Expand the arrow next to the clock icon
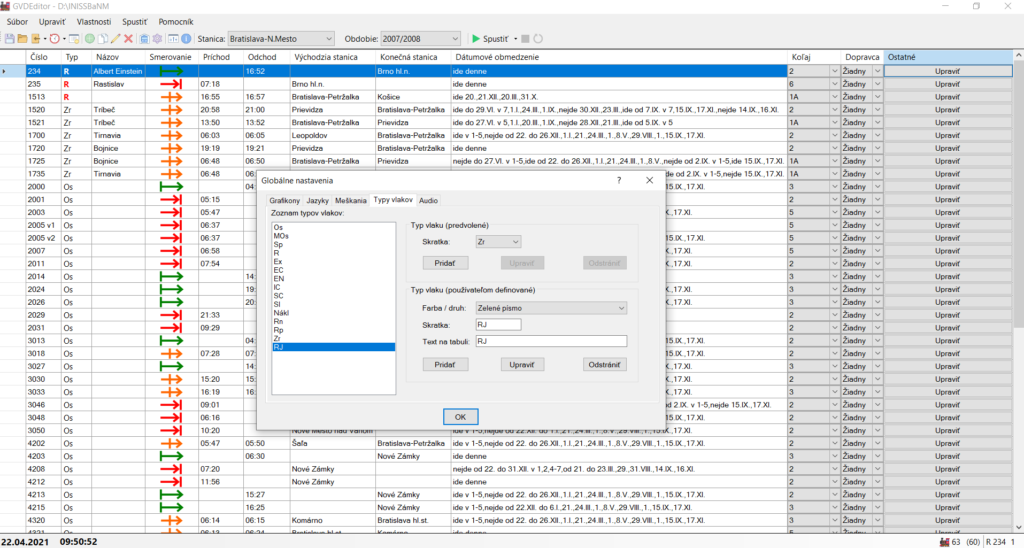The width and height of the screenshot is (1024, 548). (63, 39)
